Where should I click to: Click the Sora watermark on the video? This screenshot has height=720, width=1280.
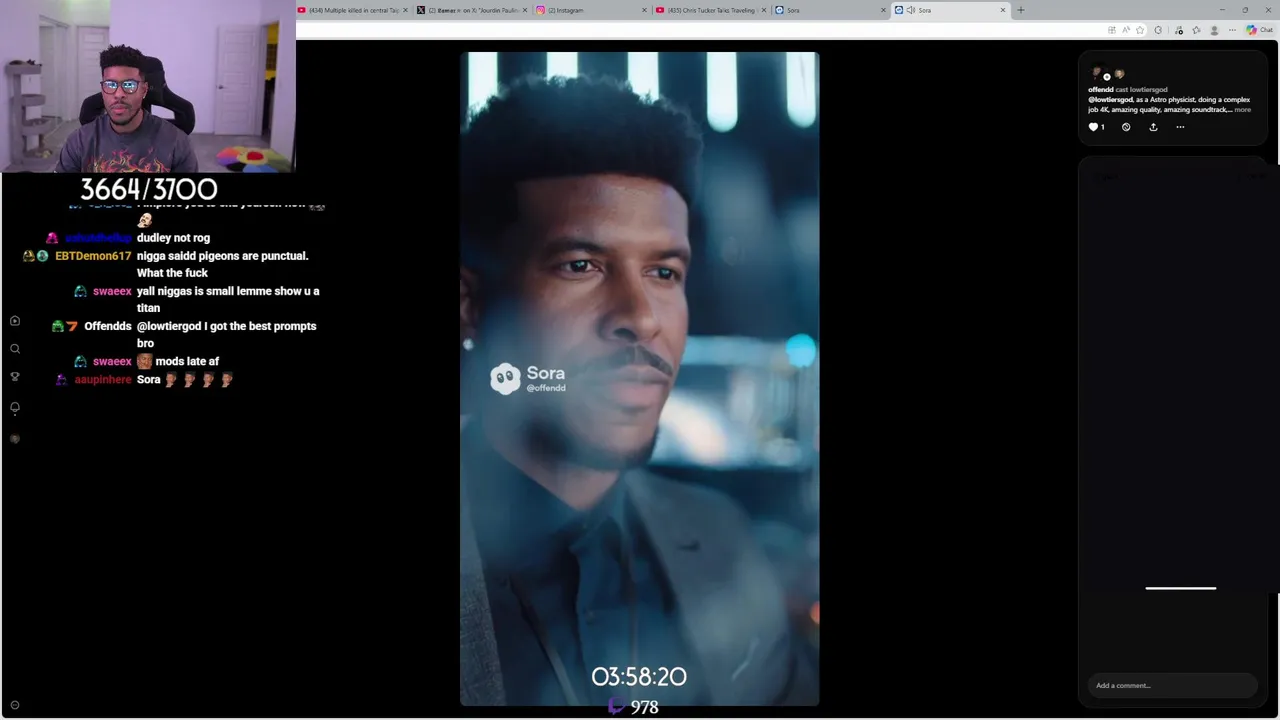(528, 378)
